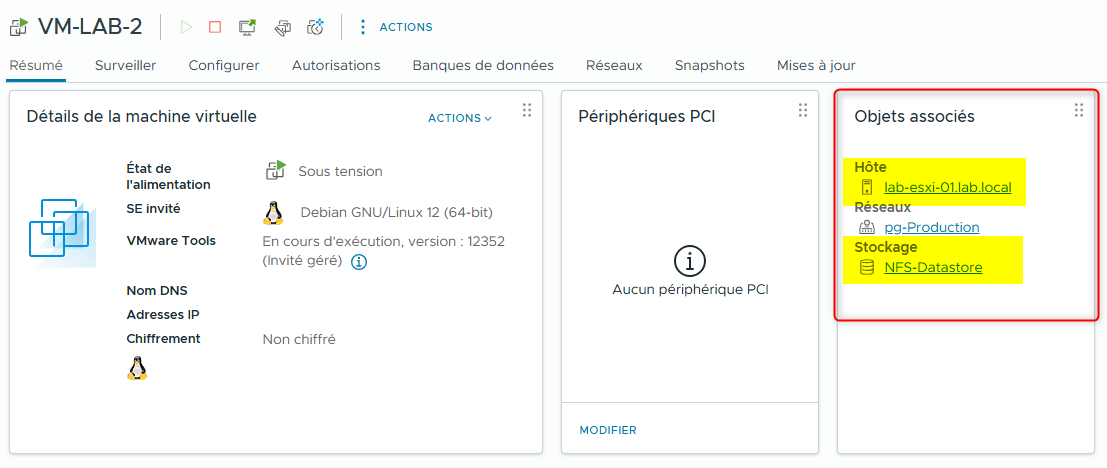Click the datastore icon beside NFS-Datastore
Screen dimensions: 1107x468
866,268
